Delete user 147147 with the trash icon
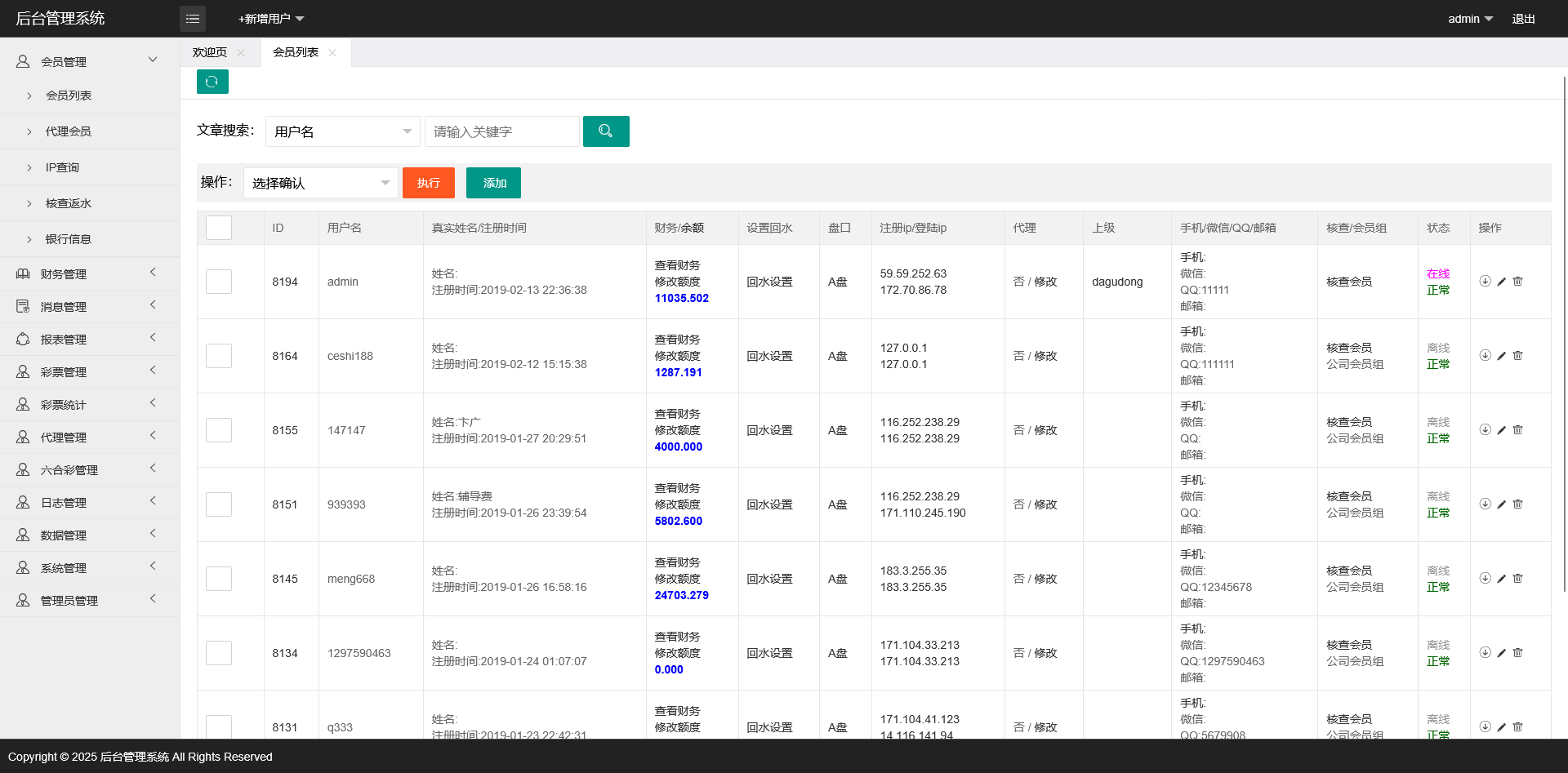The width and height of the screenshot is (1568, 773). [x=1517, y=430]
